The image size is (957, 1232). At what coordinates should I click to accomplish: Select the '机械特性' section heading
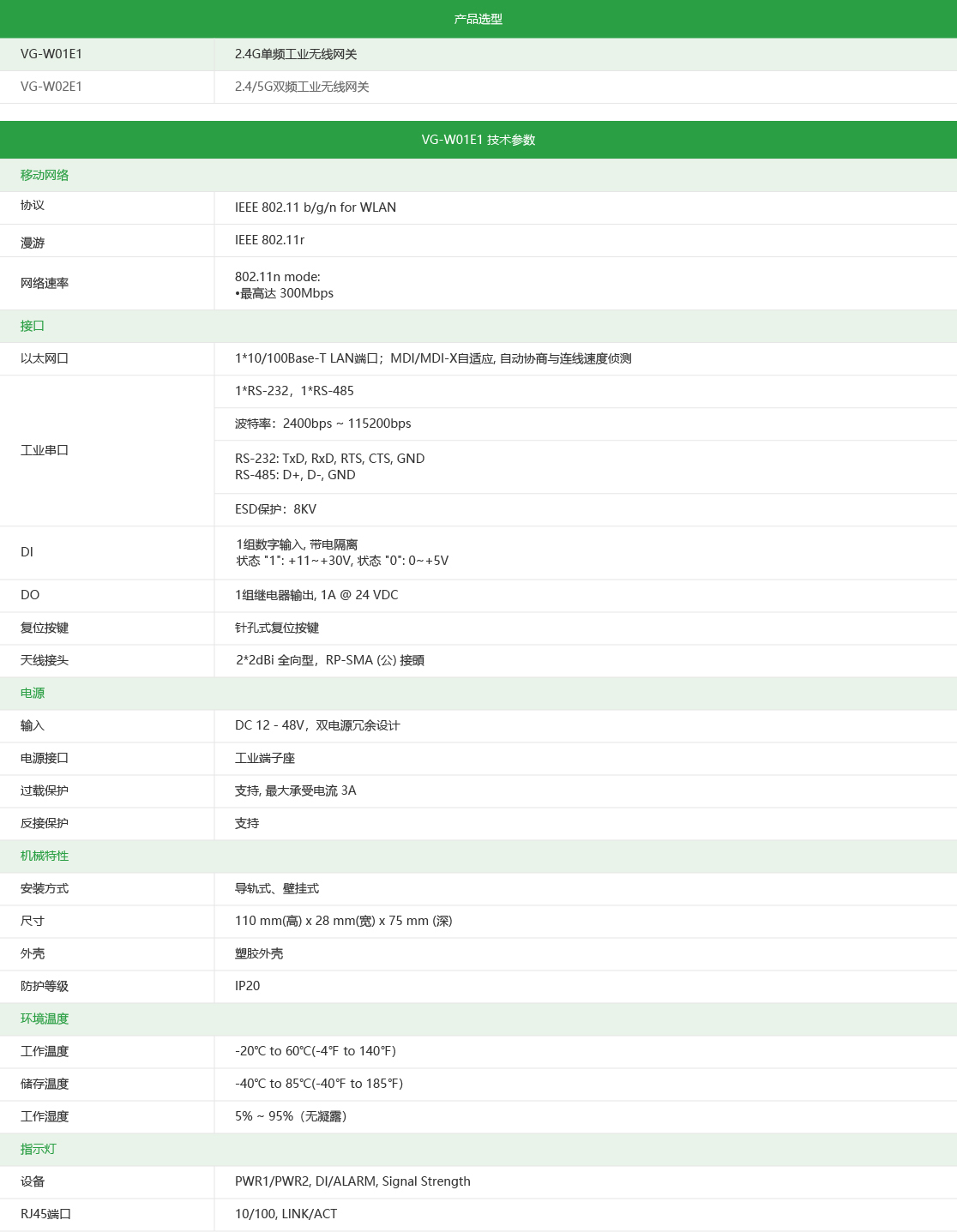(45, 856)
